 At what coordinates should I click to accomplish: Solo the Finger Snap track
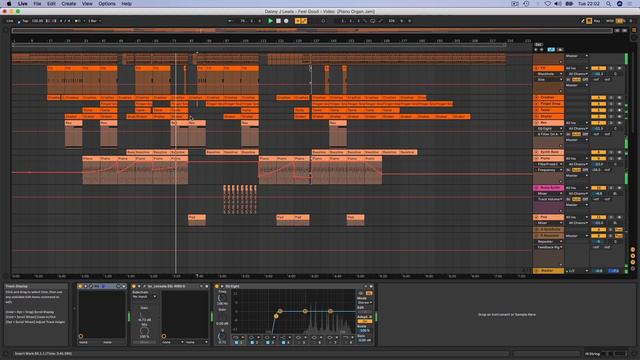pyautogui.click(x=611, y=104)
